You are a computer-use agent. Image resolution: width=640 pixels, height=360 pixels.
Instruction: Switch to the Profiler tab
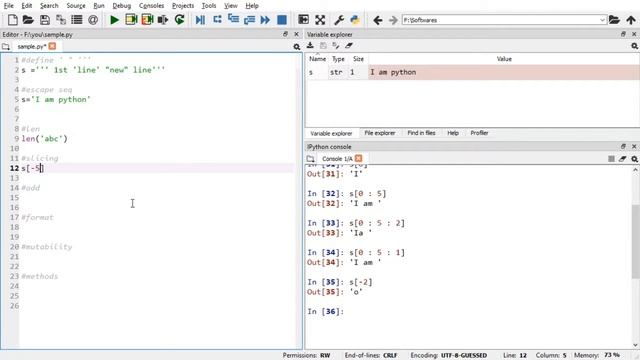(479, 133)
